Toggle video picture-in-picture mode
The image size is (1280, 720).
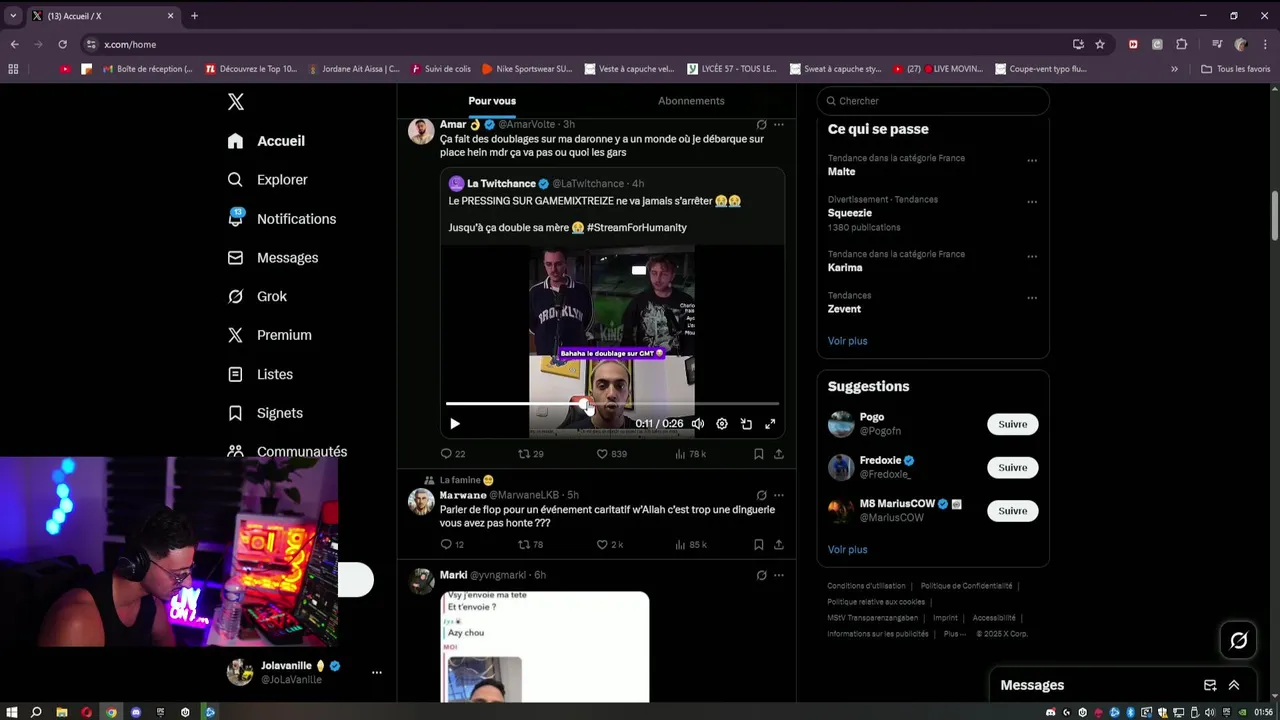pyautogui.click(x=746, y=424)
